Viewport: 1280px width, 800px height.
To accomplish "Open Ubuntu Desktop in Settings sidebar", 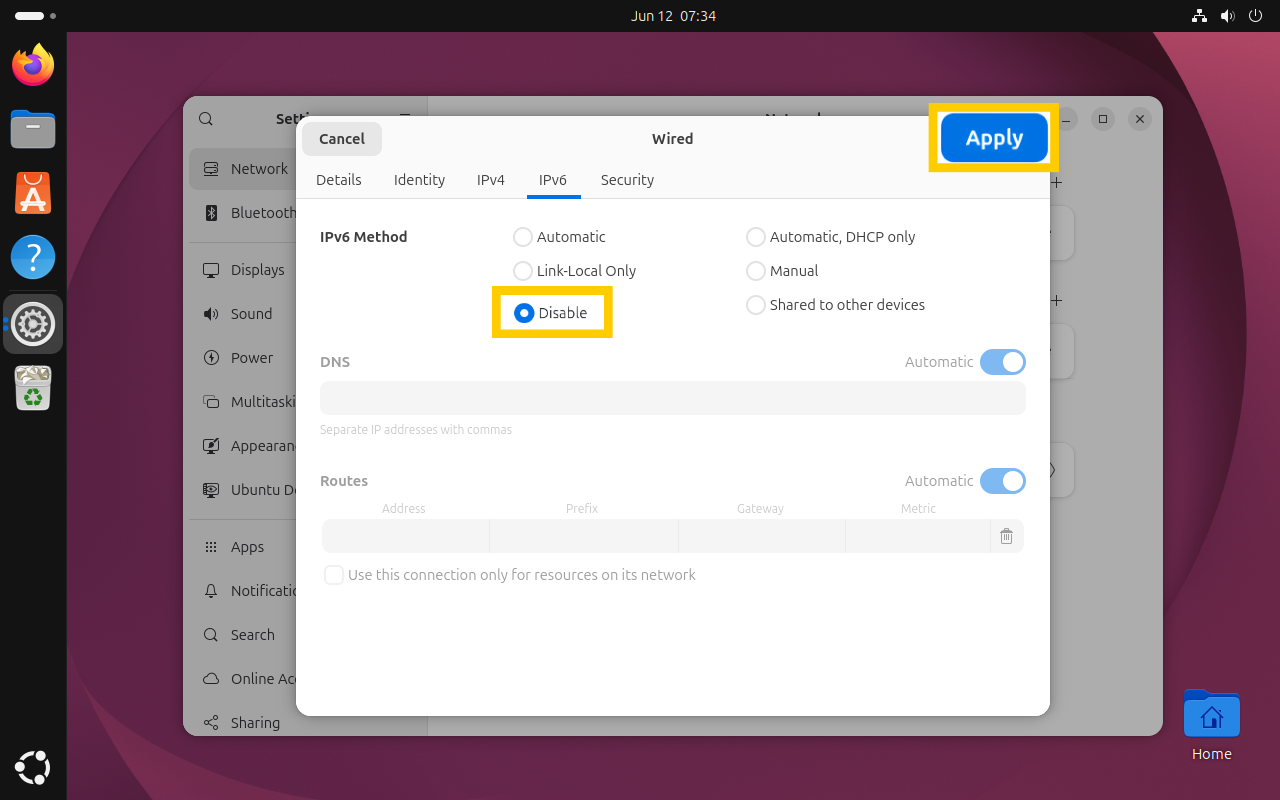I will pos(243,490).
